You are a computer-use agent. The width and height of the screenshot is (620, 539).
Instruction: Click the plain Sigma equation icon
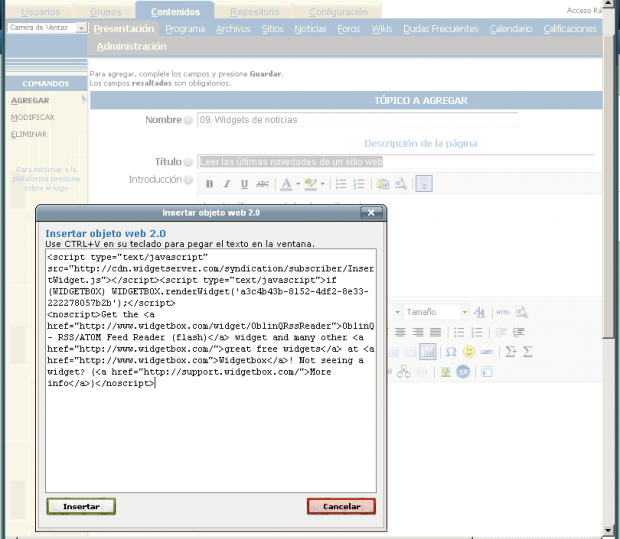527,352
